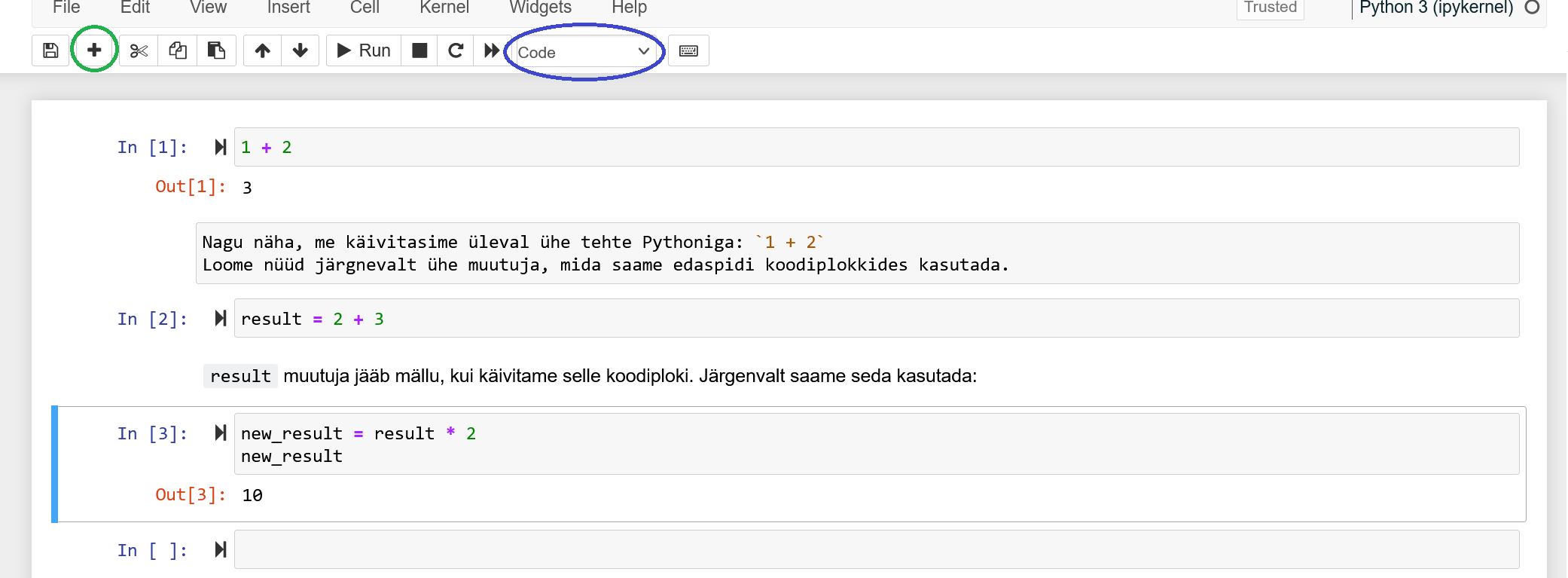Click the In [1]: prompt label
This screenshot has height=578, width=1568.
152,147
